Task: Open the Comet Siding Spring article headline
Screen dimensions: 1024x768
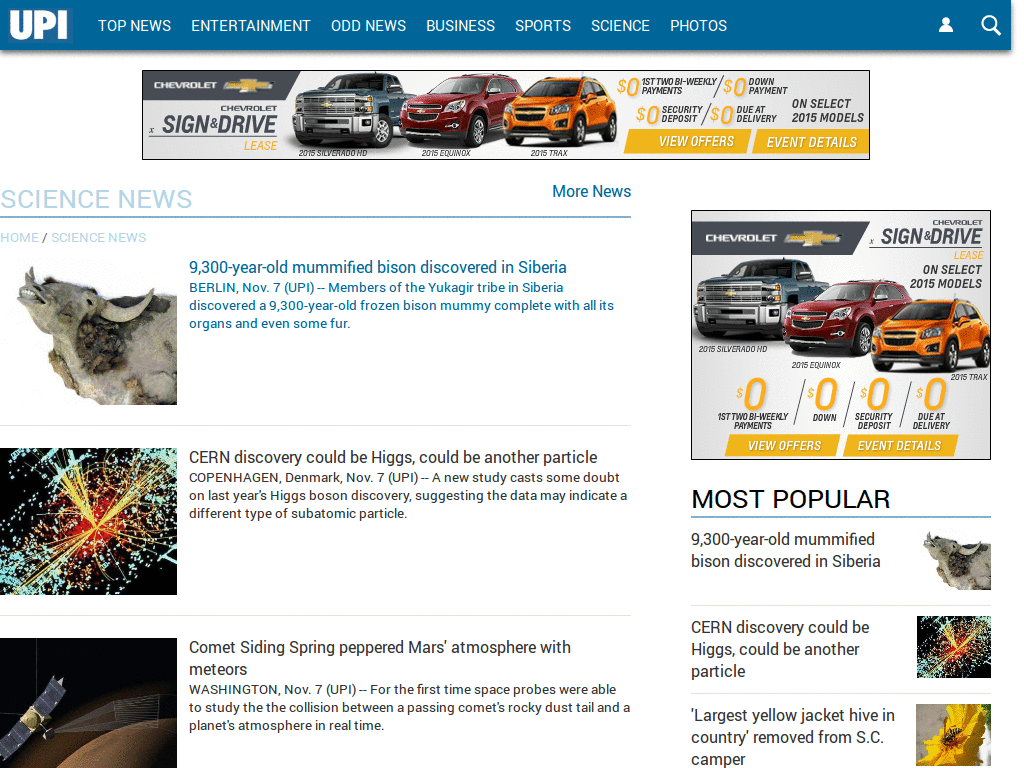Action: click(379, 658)
